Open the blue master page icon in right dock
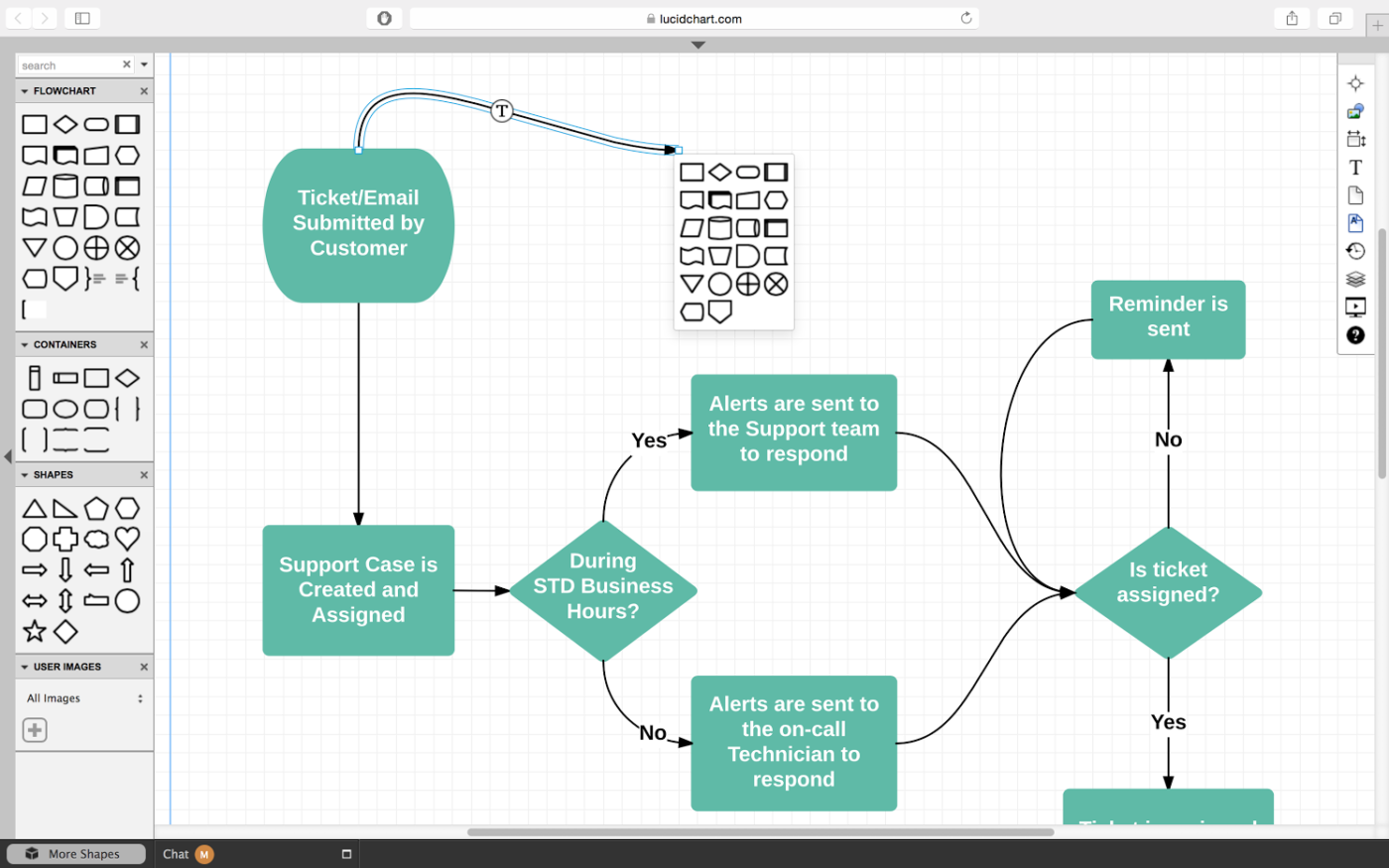1389x868 pixels. [1355, 223]
